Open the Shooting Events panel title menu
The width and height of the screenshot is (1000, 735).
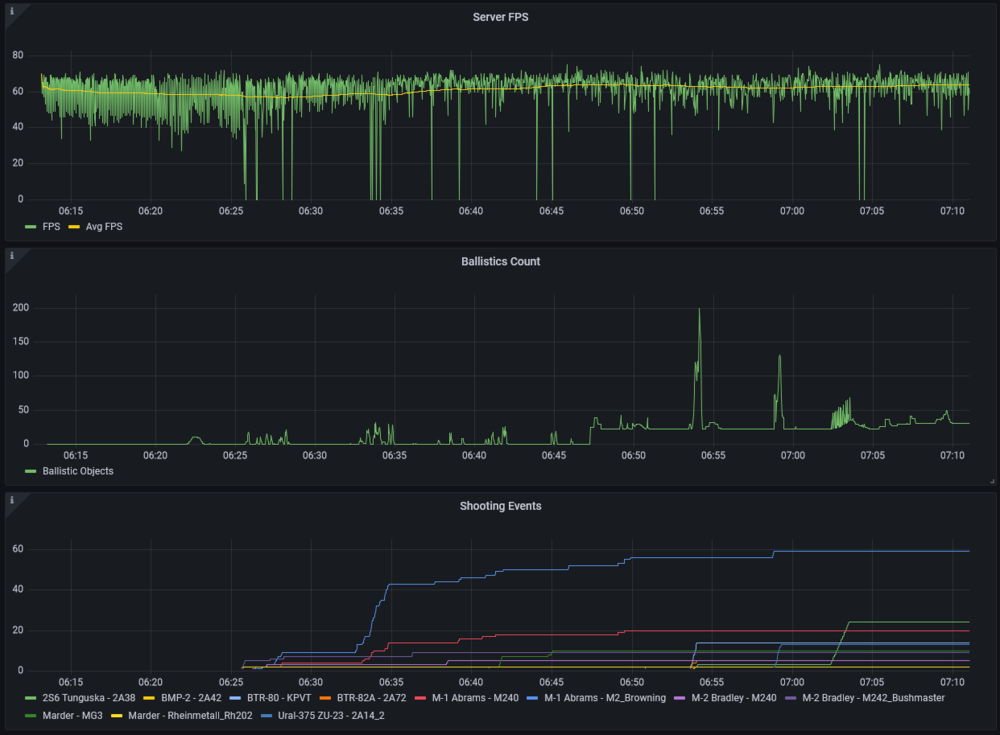point(500,506)
